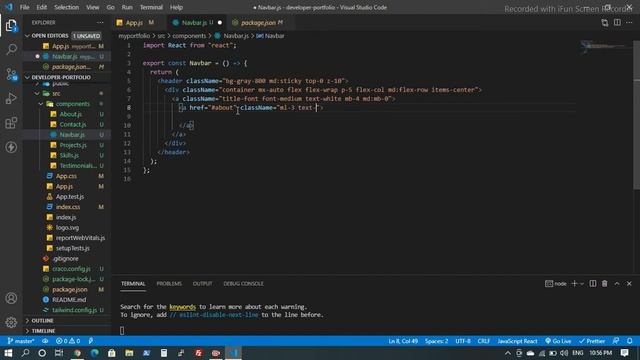Open notifications bell in status bar
640x360 pixels.
tap(629, 341)
